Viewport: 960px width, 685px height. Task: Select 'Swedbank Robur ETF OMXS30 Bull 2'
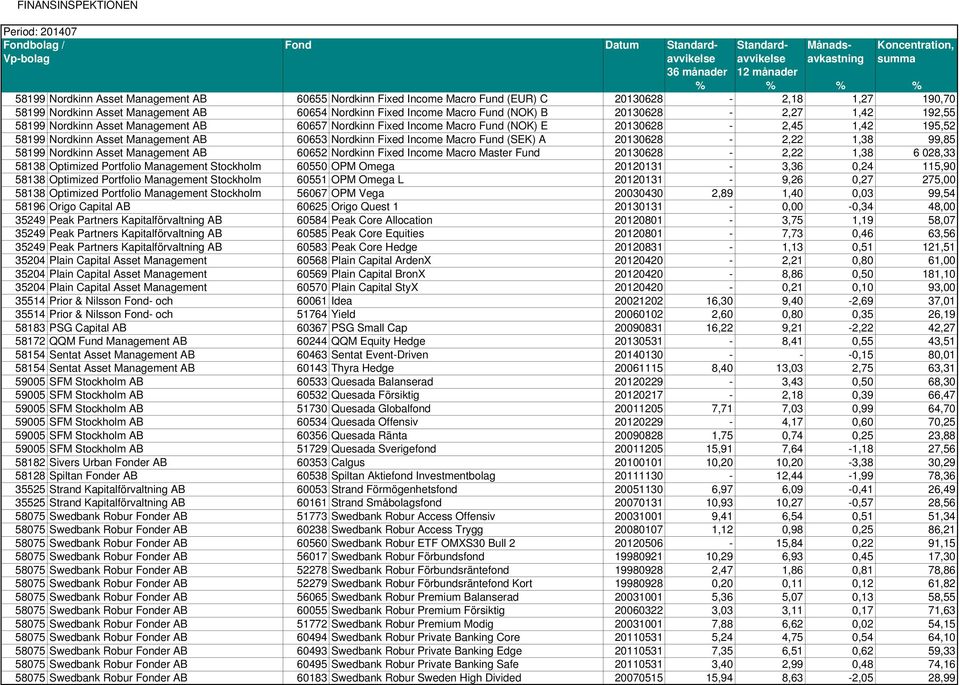(x=423, y=544)
